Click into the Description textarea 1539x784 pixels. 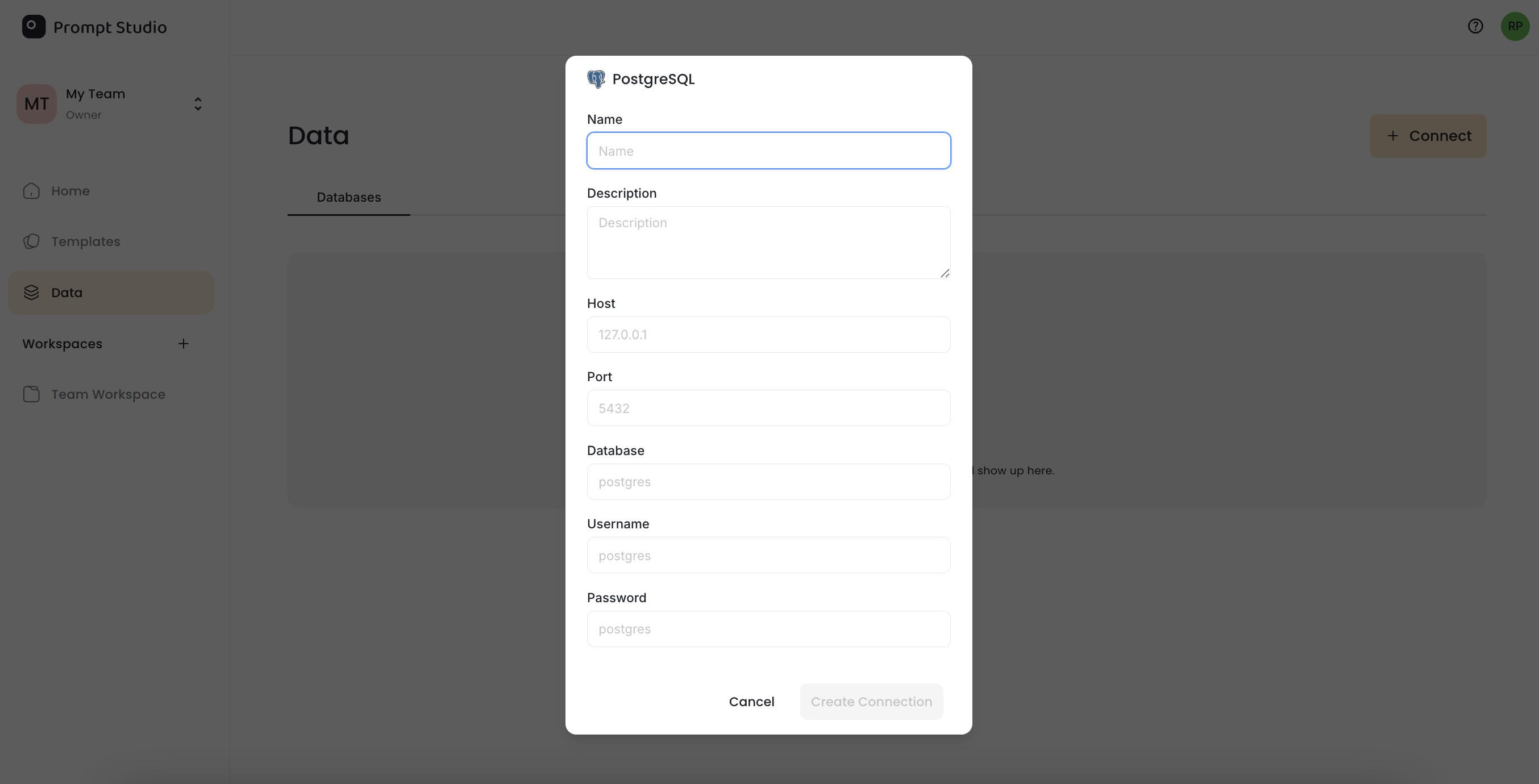point(768,243)
